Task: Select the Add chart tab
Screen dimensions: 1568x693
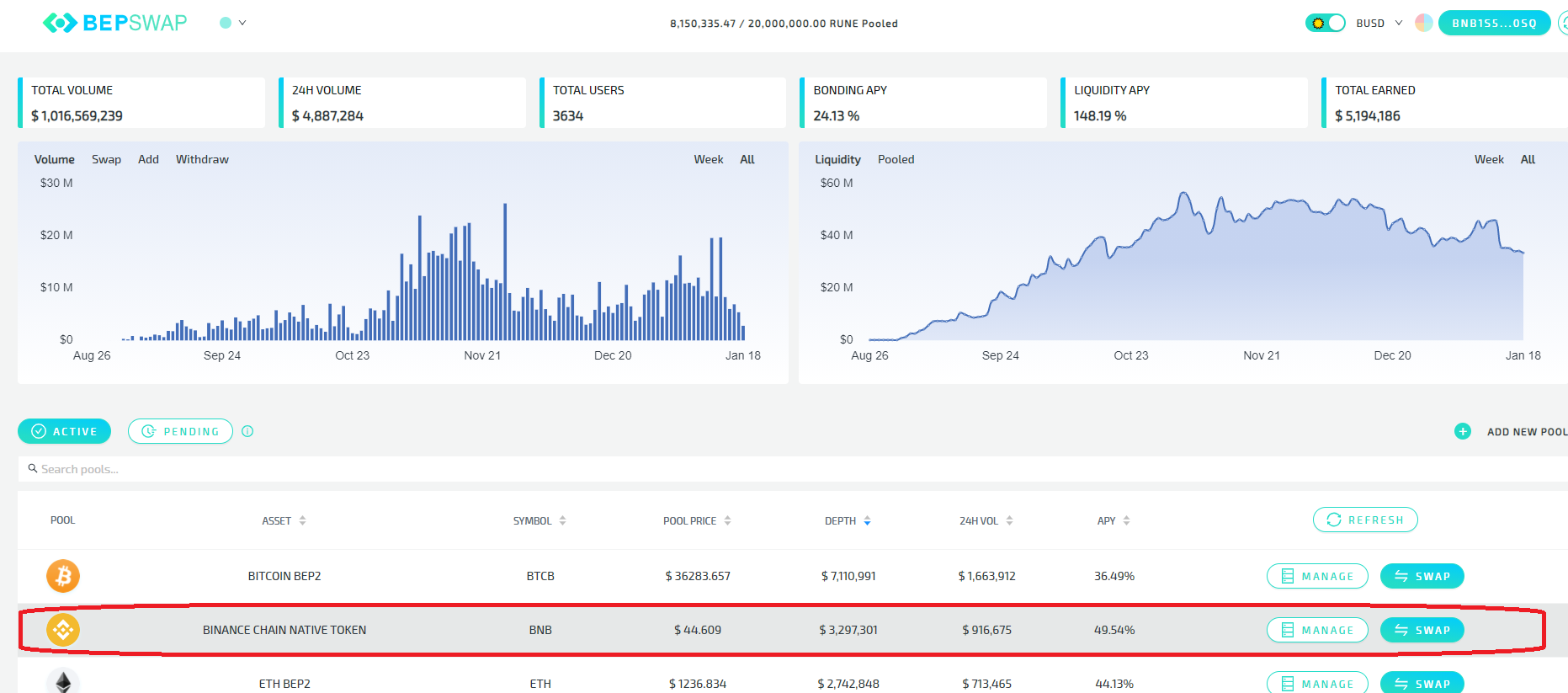Action: click(x=148, y=159)
